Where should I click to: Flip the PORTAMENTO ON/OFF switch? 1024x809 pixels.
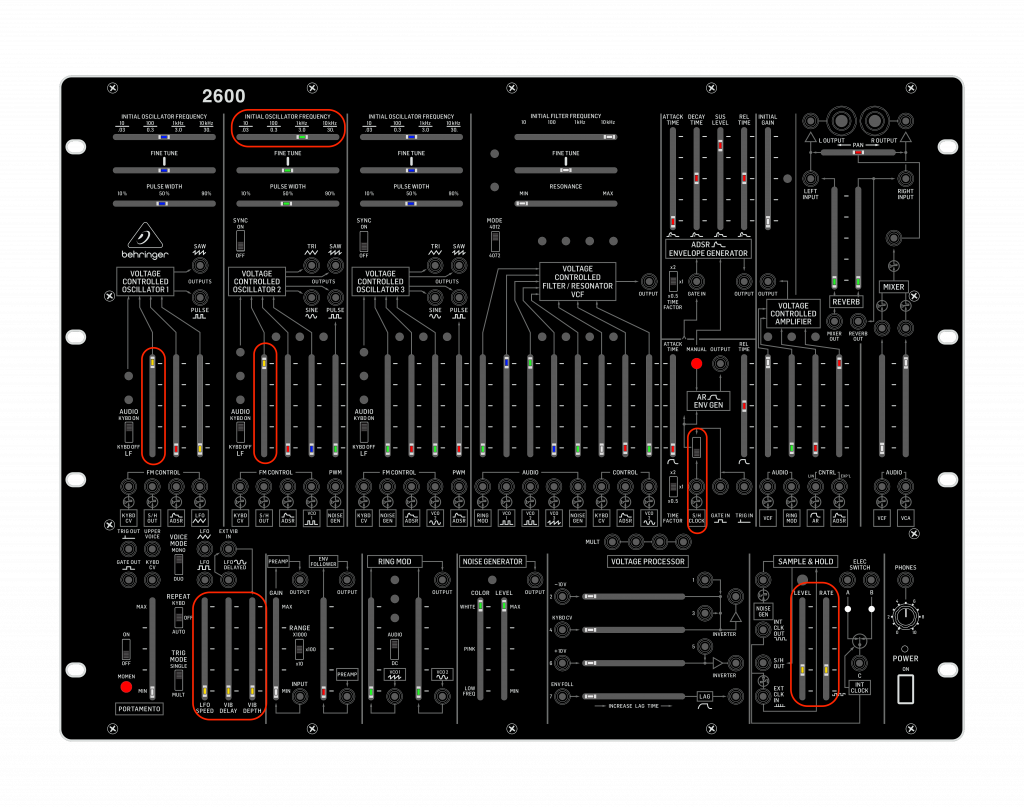(126, 651)
